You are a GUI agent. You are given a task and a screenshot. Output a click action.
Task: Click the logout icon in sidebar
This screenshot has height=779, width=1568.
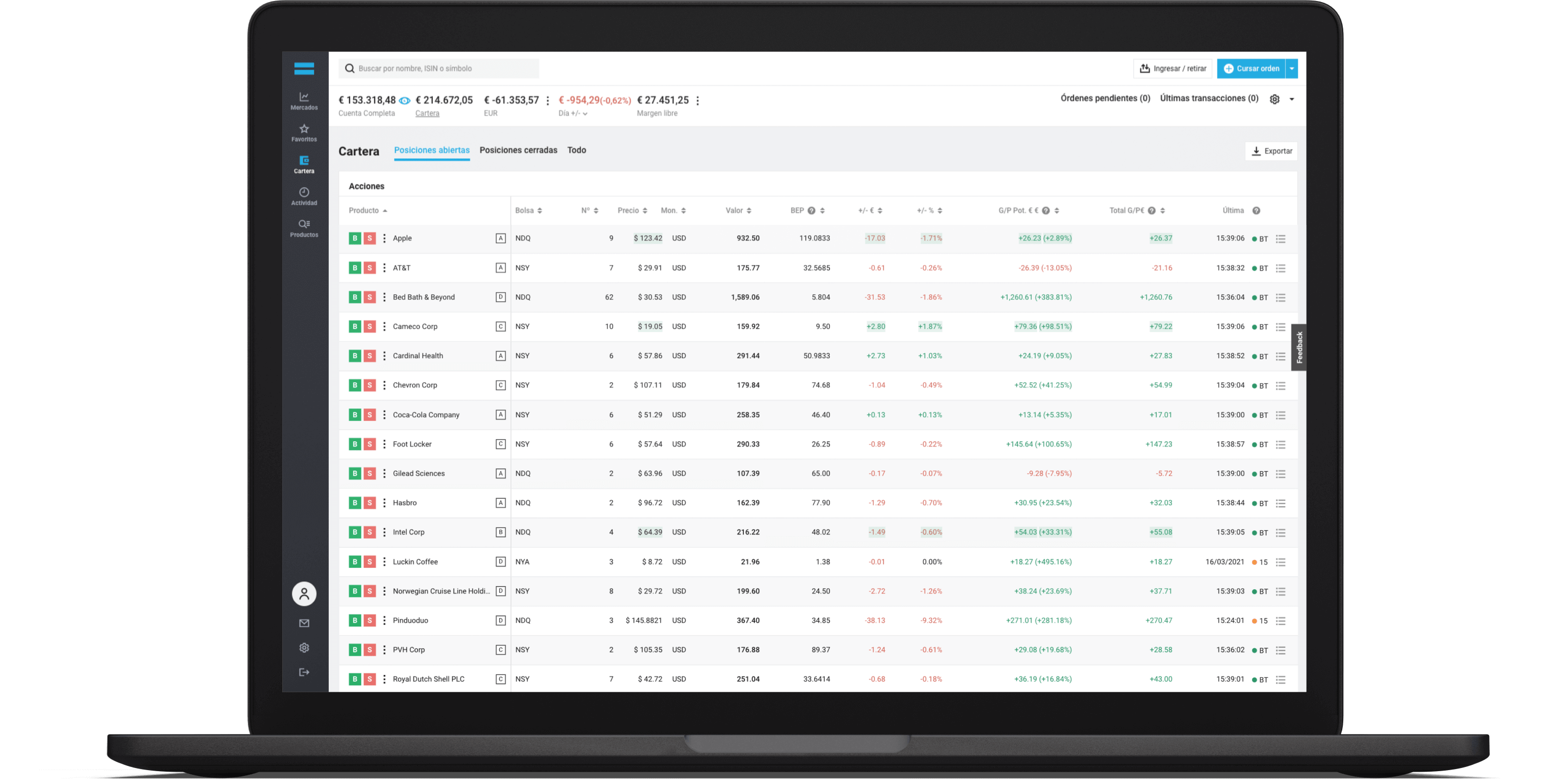click(x=304, y=672)
